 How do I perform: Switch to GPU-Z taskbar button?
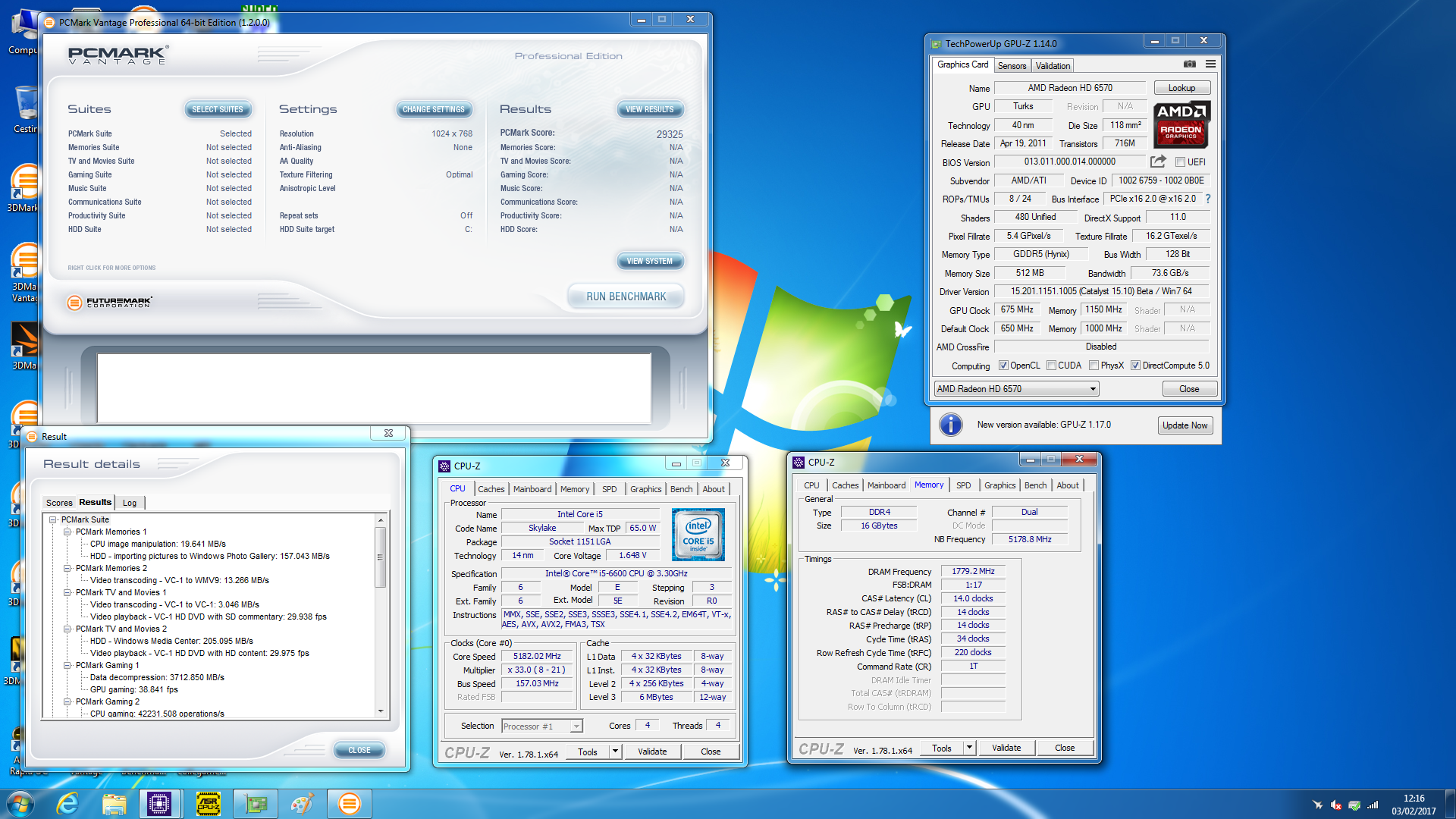(x=256, y=804)
